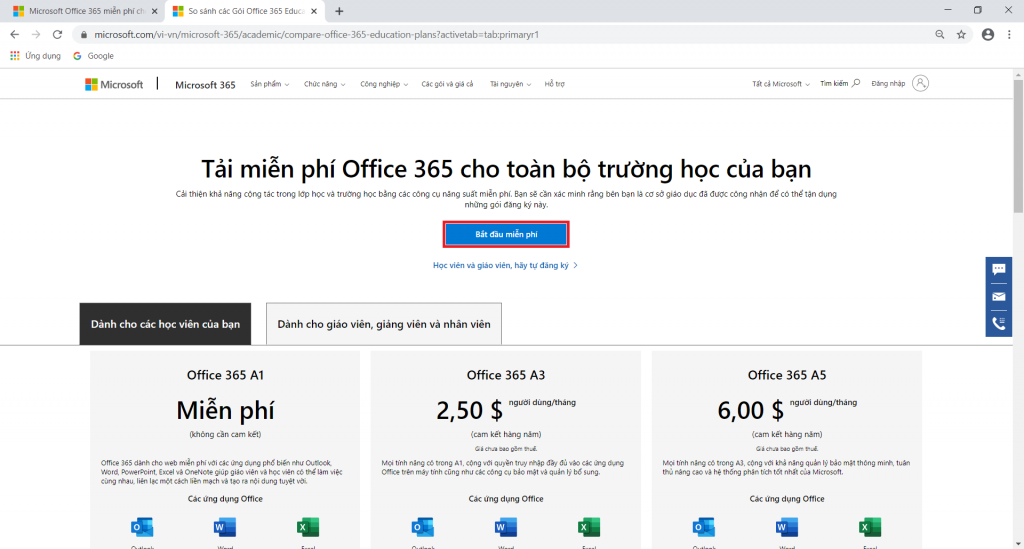
Task: Click the Bắt đầu miễn phí button
Action: click(506, 234)
